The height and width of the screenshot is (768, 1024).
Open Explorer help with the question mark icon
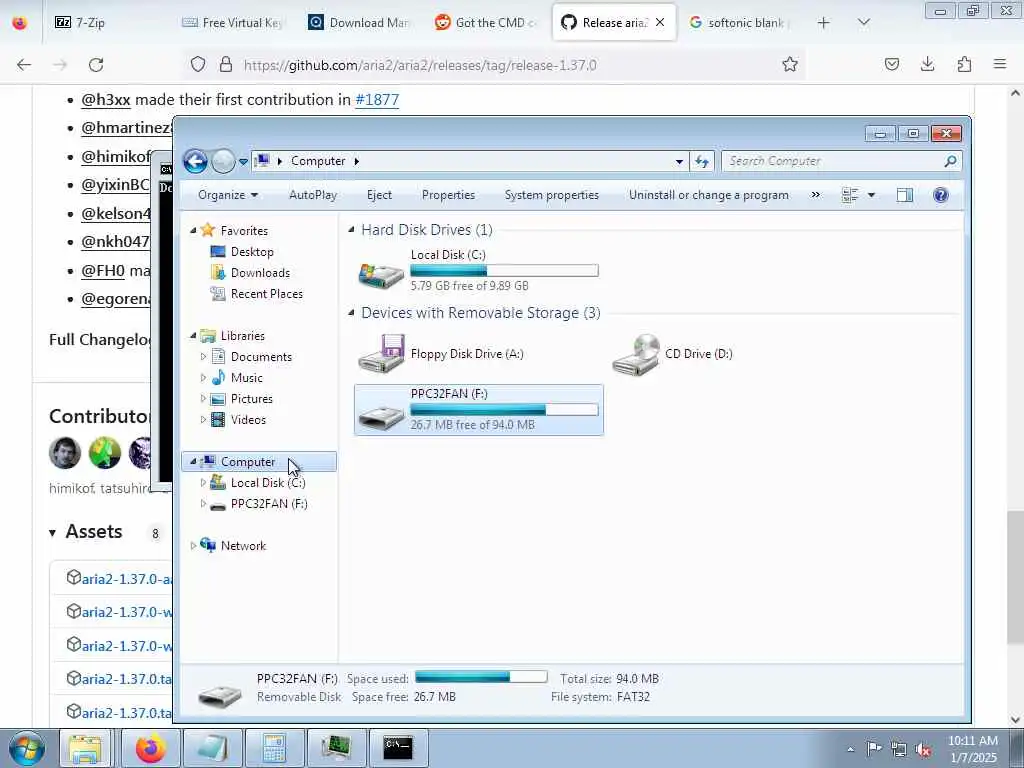(x=940, y=195)
